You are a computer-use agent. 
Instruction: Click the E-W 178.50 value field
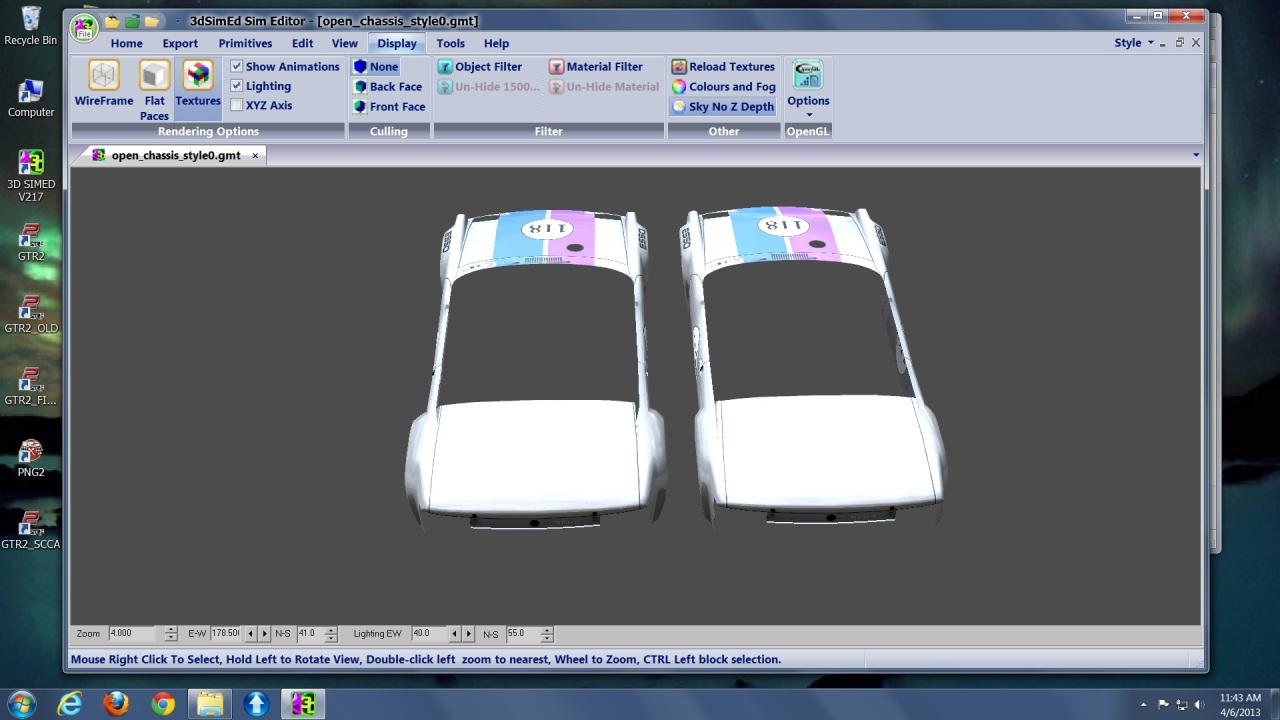point(225,634)
